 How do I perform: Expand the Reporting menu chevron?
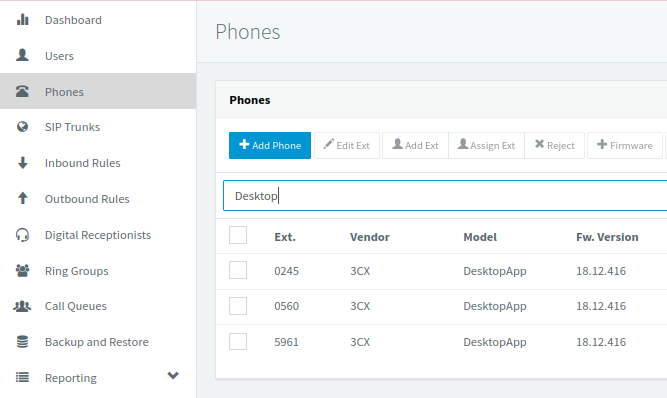click(173, 375)
